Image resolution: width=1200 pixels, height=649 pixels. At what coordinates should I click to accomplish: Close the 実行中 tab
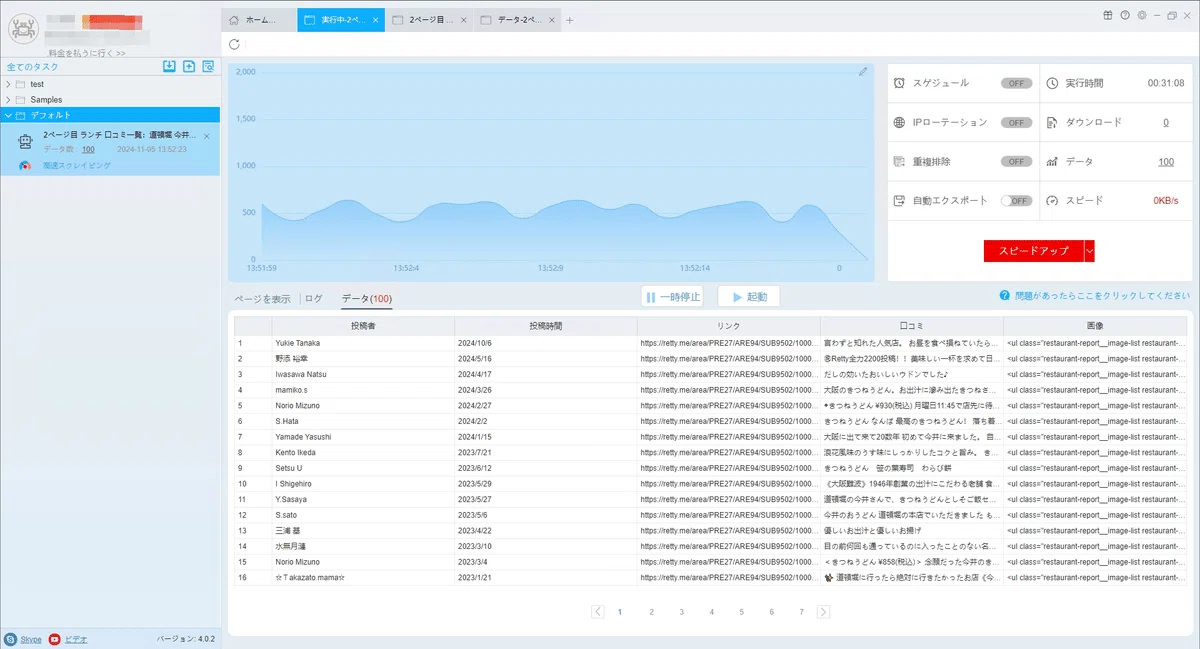(x=375, y=20)
